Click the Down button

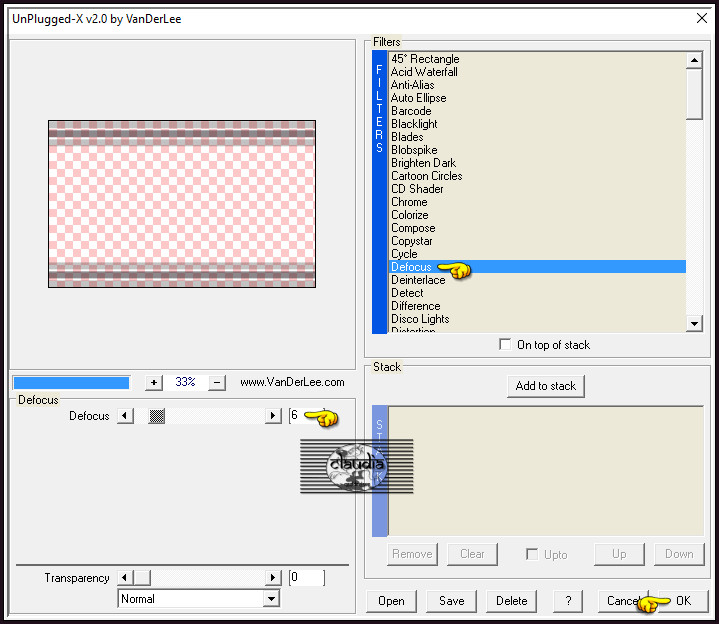coord(679,554)
